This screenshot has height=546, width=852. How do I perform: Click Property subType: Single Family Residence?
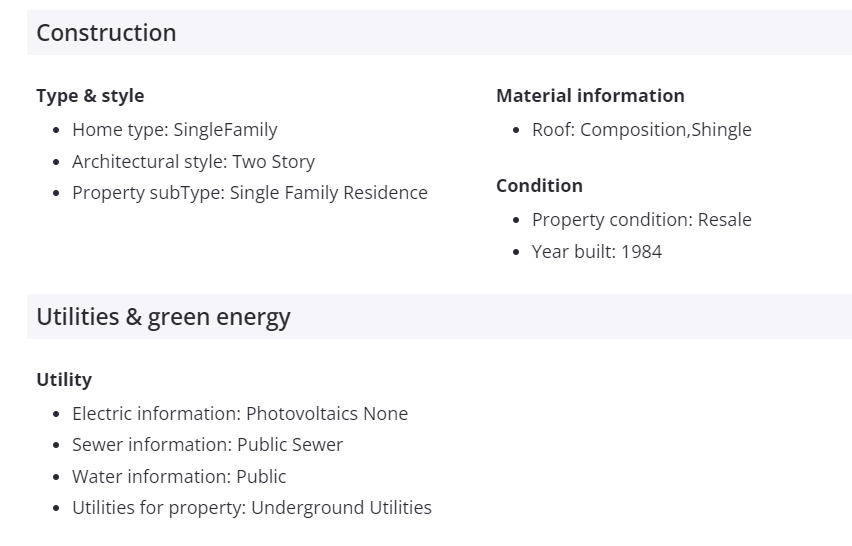(x=249, y=193)
